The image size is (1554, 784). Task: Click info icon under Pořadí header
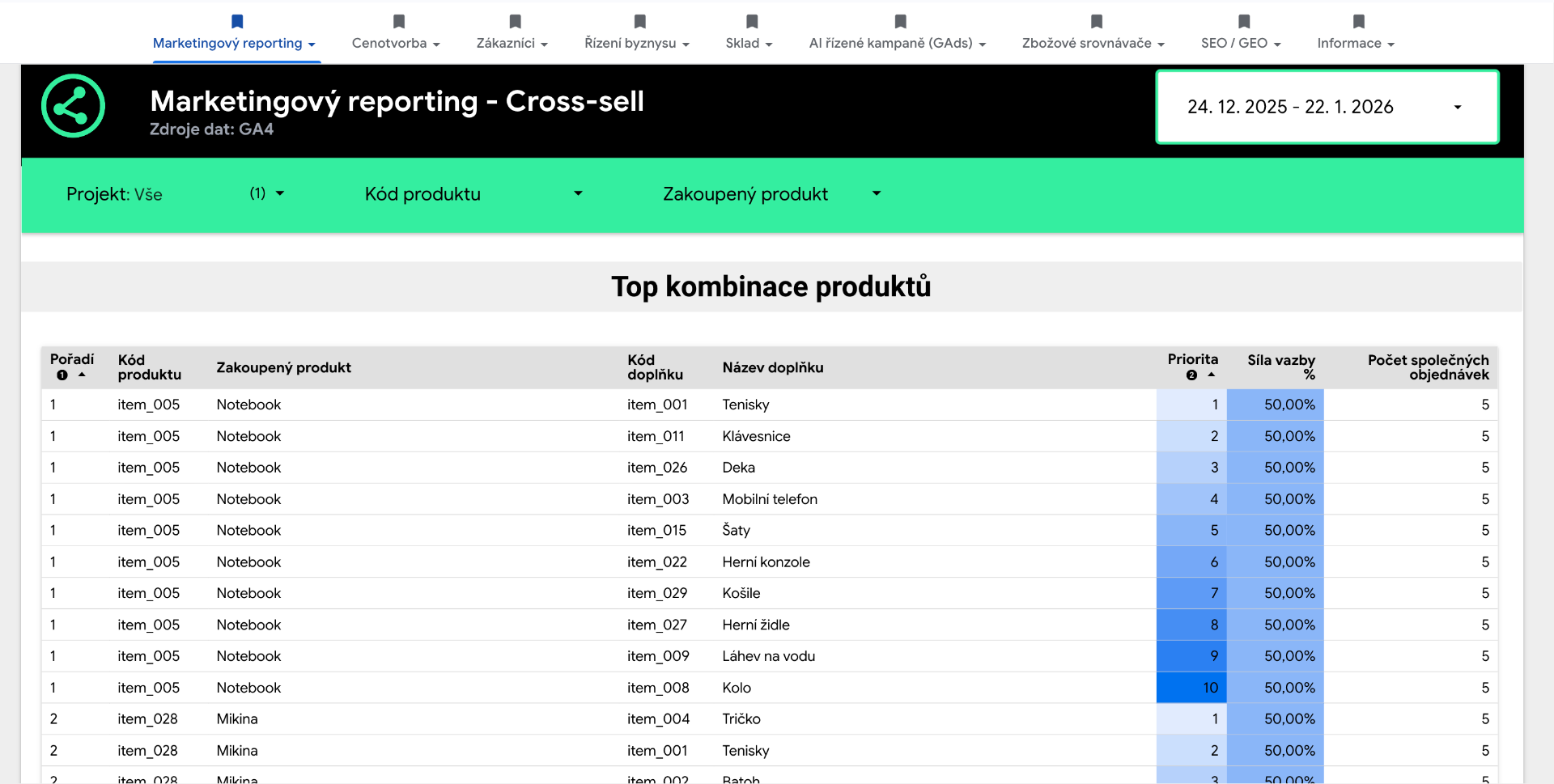pos(62,375)
